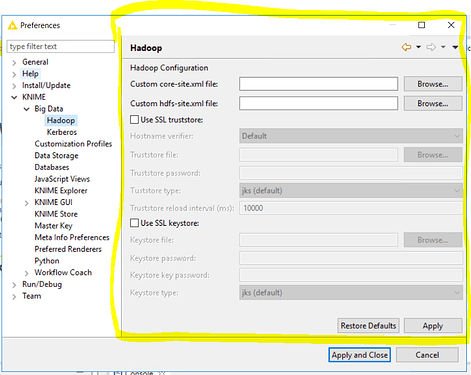Viewport: 471px width, 375px height.
Task: Click the KNIME Preferences window icon
Action: coord(12,25)
